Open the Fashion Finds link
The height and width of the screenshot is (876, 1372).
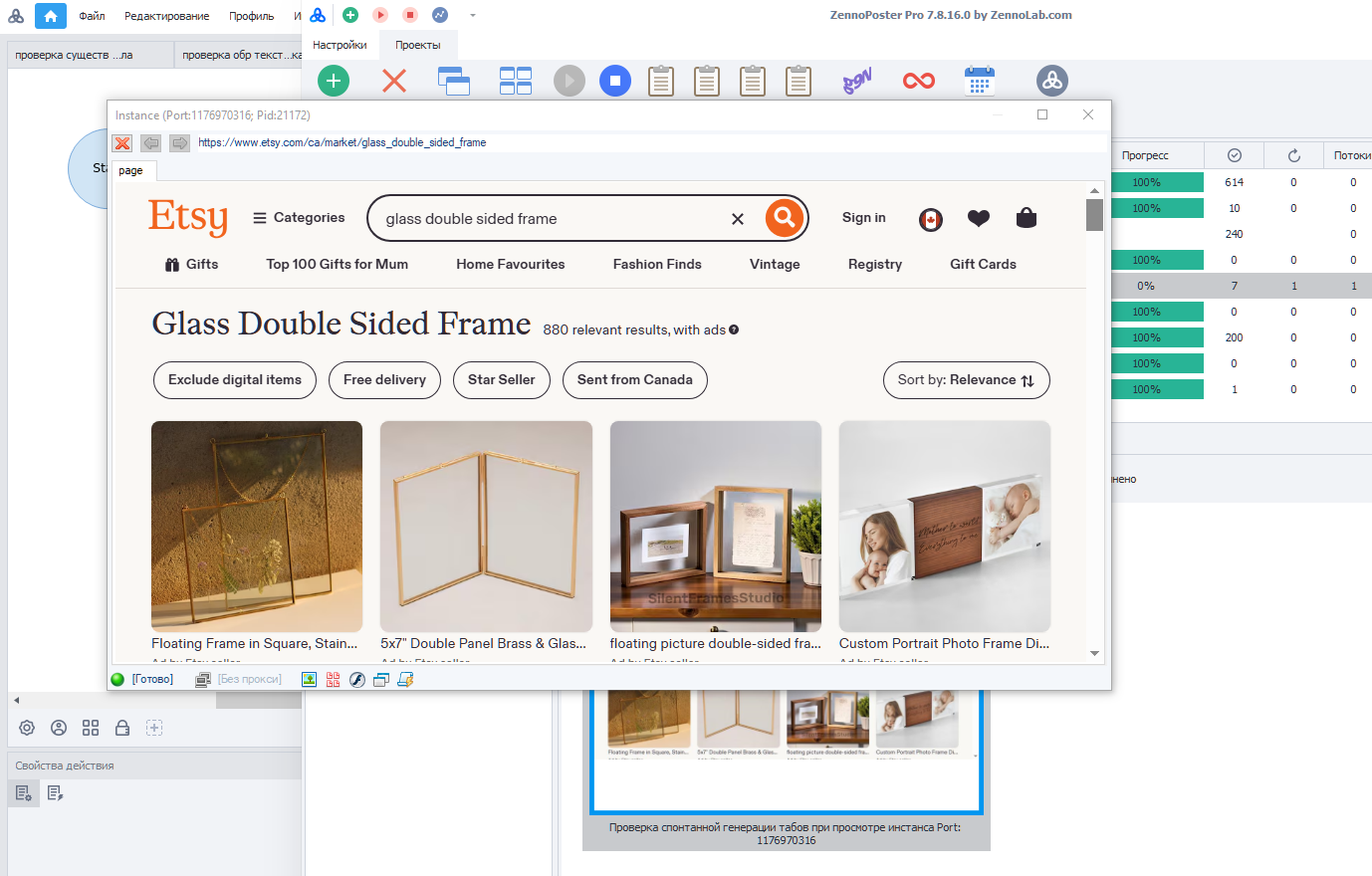[657, 265]
